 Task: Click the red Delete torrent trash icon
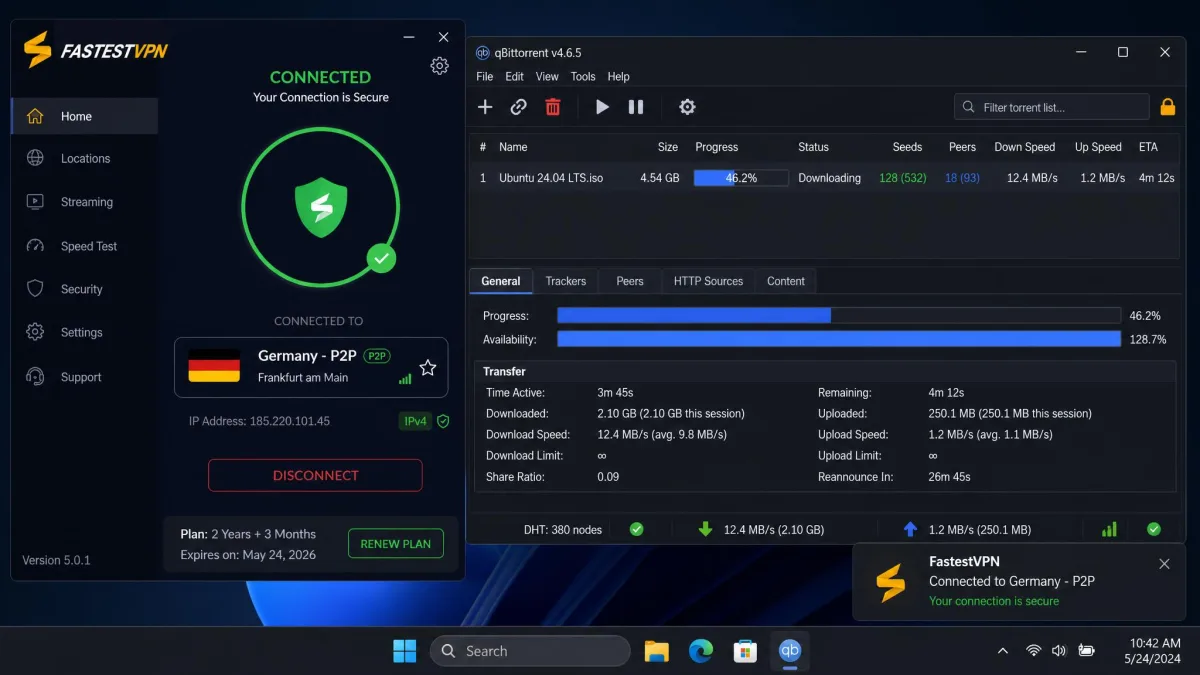click(552, 107)
